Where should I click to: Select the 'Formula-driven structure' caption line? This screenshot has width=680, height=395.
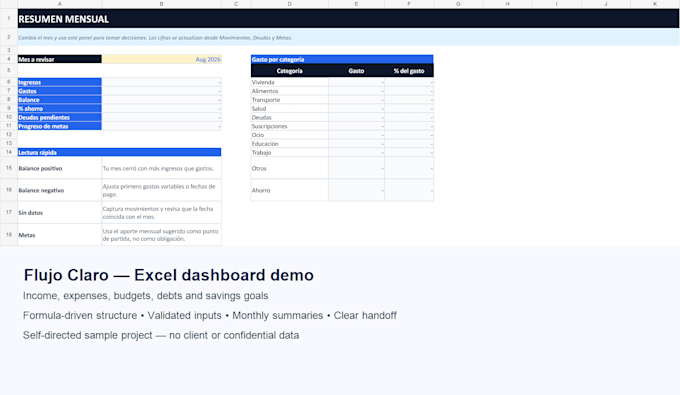click(210, 316)
